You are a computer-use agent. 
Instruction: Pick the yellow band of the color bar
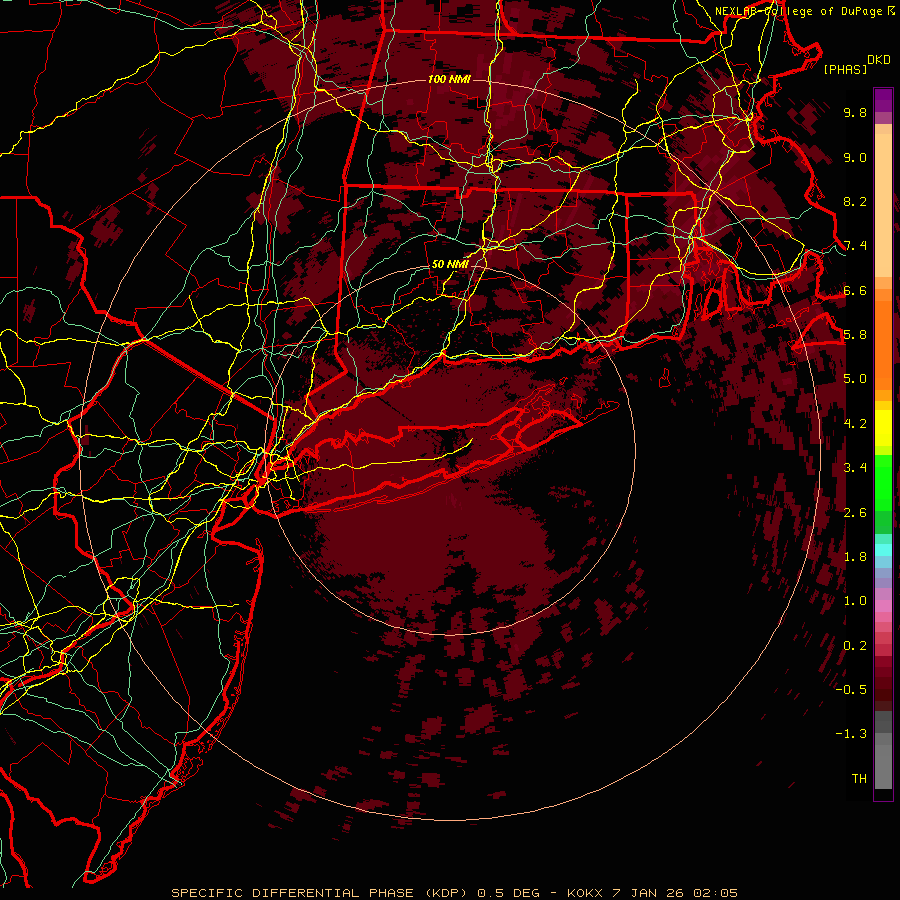click(883, 428)
